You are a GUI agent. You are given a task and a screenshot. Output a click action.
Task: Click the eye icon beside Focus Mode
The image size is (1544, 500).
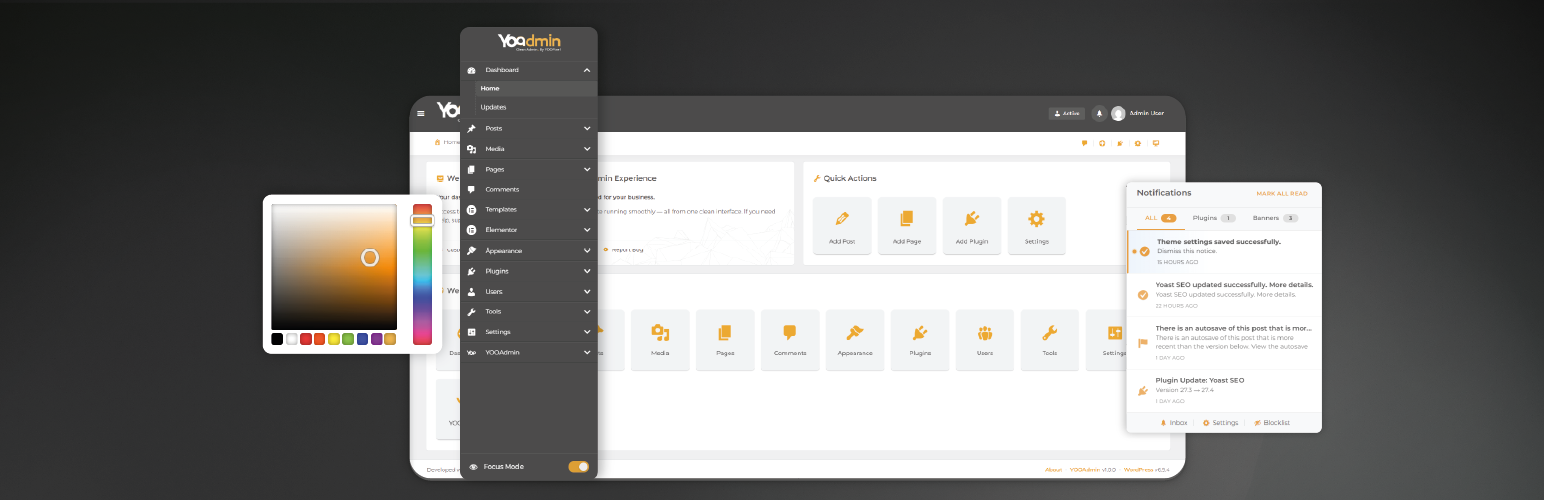pyautogui.click(x=474, y=467)
